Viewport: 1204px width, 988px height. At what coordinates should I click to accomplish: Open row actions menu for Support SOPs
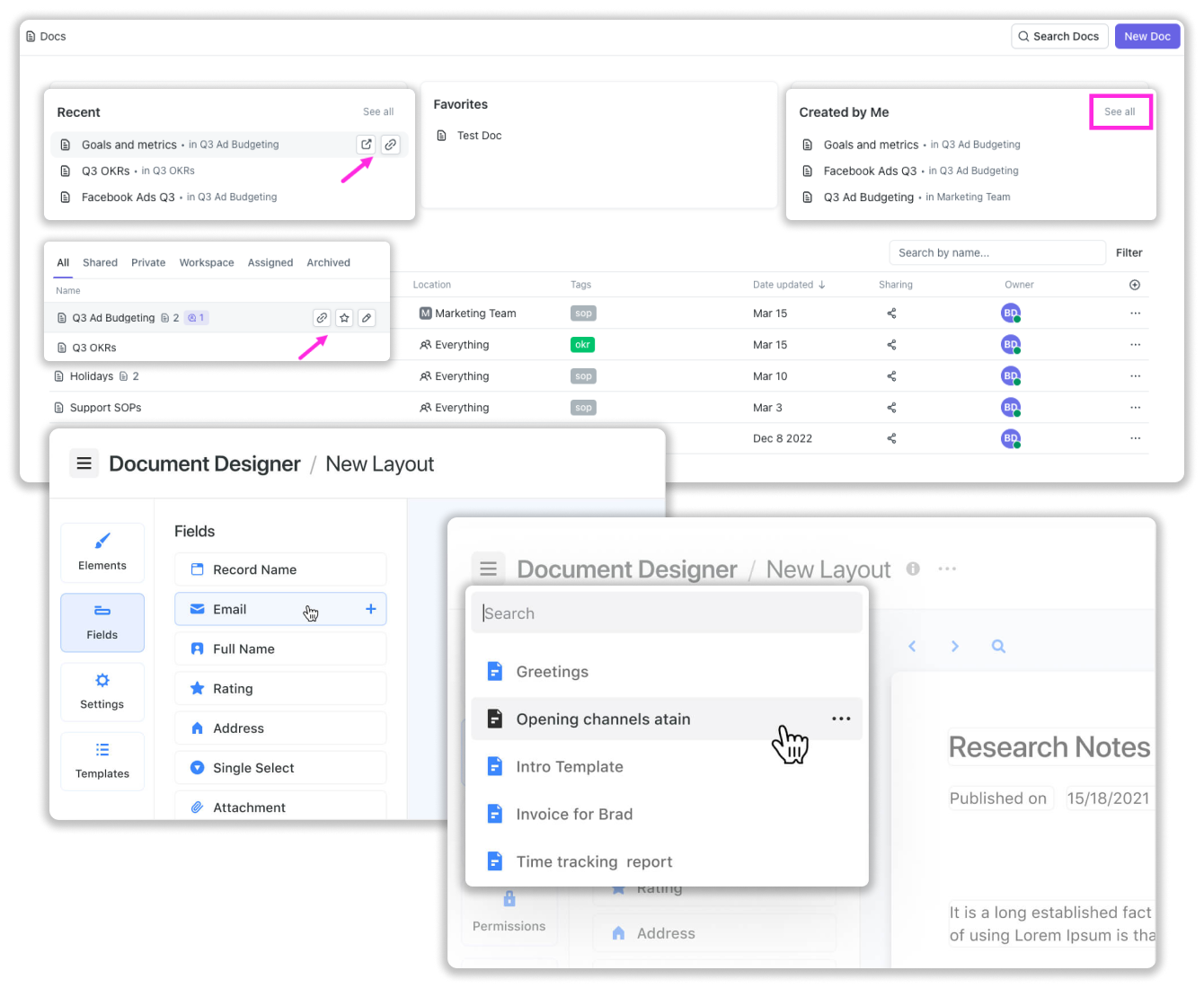point(1135,407)
